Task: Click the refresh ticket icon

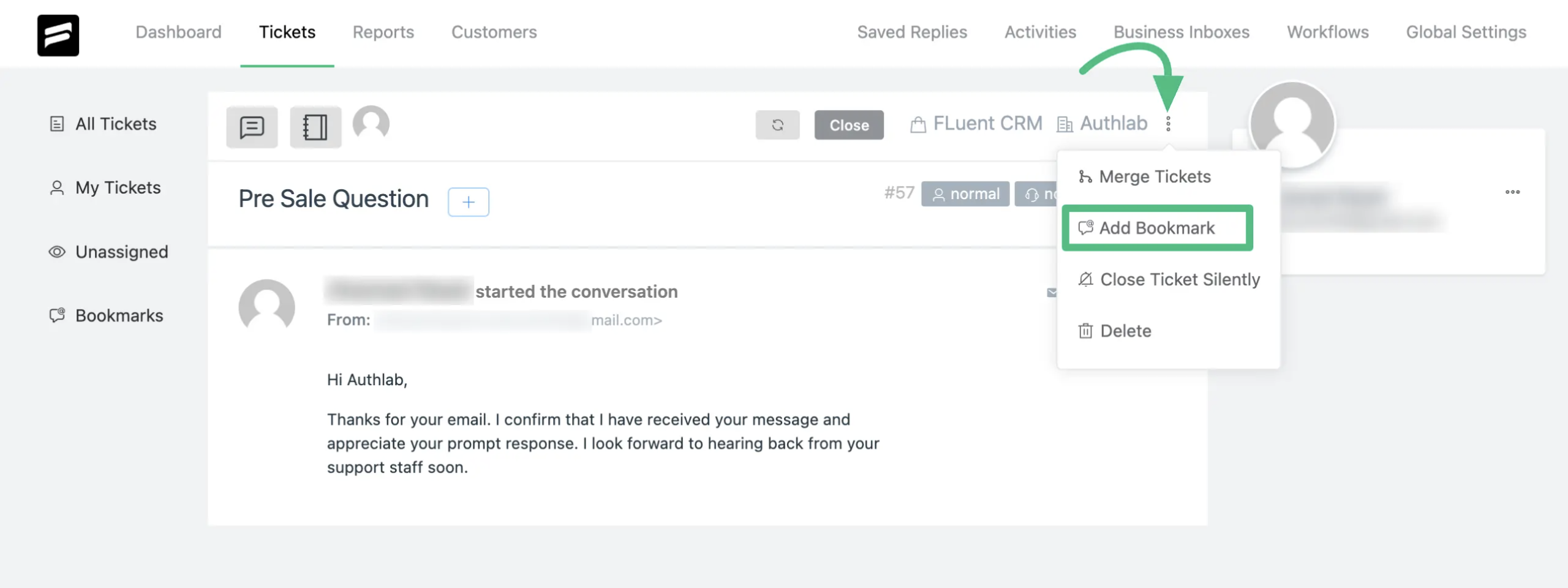Action: click(x=777, y=125)
